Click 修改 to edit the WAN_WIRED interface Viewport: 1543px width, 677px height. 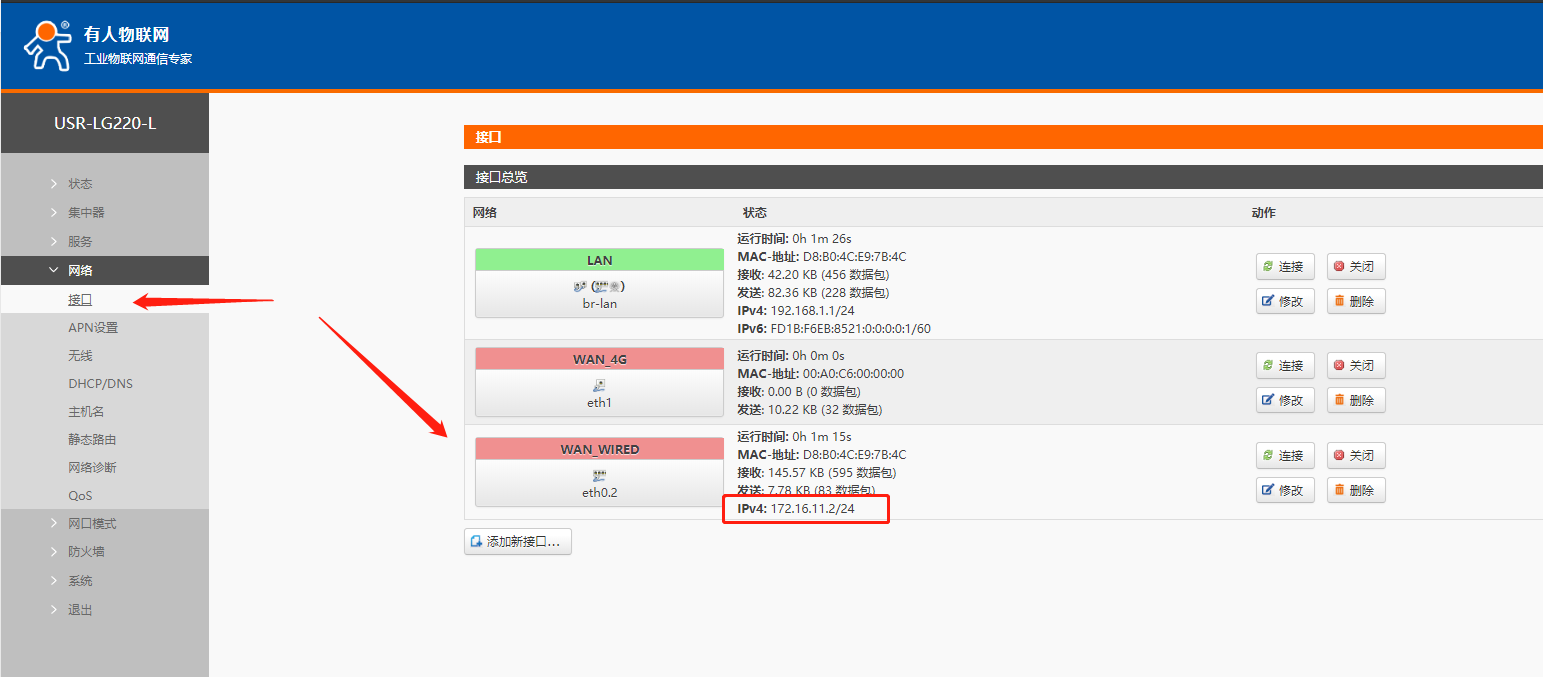click(1284, 490)
